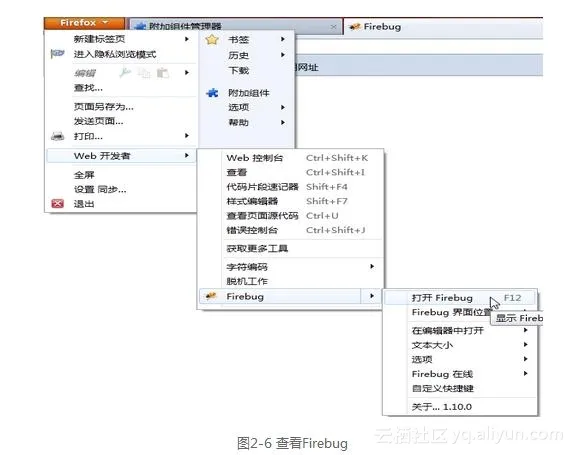The width and height of the screenshot is (574, 455).
Task: Select Firebug 界面位置
Action: 451,312
